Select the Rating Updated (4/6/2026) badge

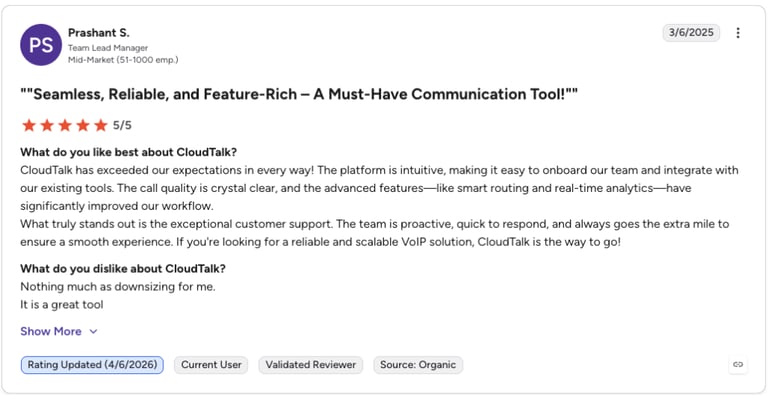point(92,365)
